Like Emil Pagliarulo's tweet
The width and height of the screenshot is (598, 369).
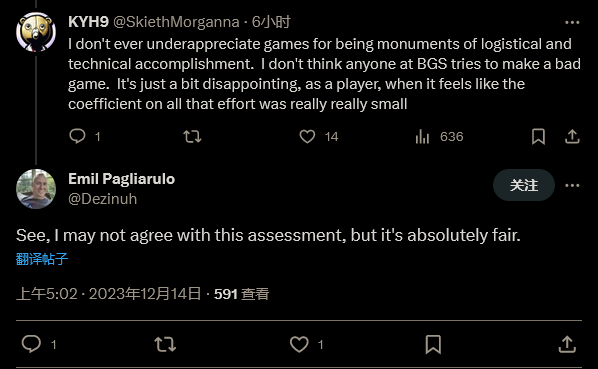pos(299,344)
